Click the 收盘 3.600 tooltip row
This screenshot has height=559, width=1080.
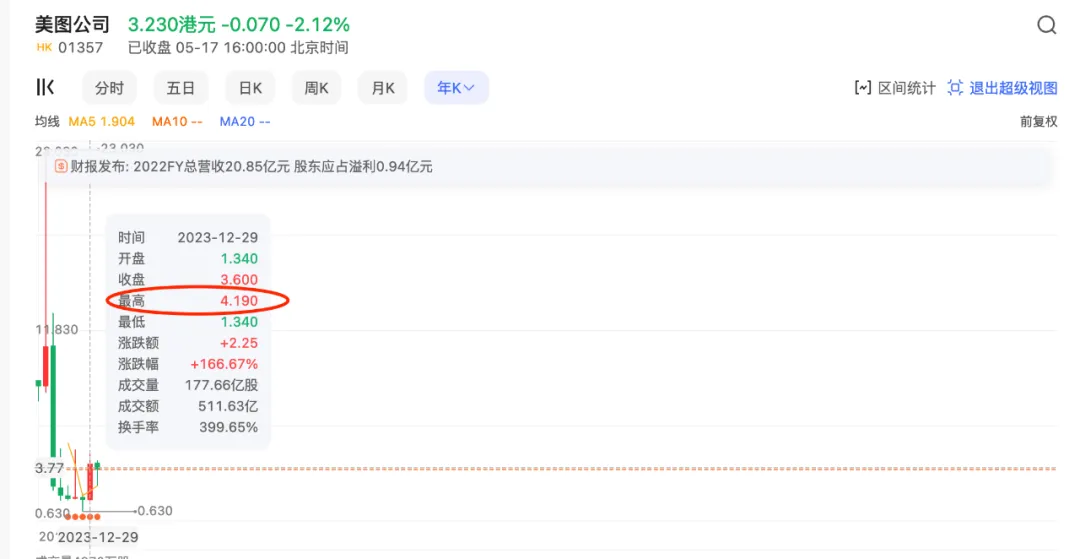point(188,280)
